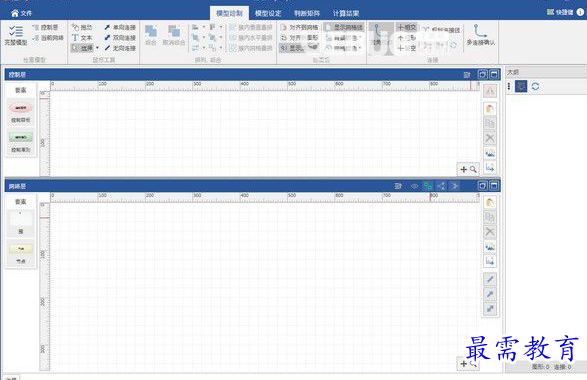
Task: Click the refresh icon in 大纲 panel
Action: (x=535, y=86)
